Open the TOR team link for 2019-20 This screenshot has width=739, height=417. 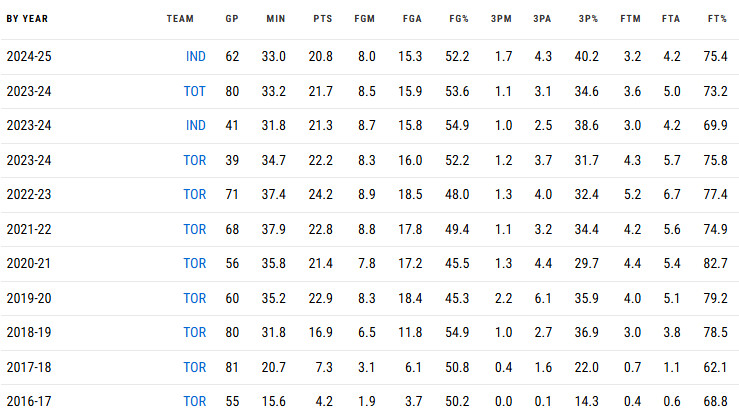point(195,298)
